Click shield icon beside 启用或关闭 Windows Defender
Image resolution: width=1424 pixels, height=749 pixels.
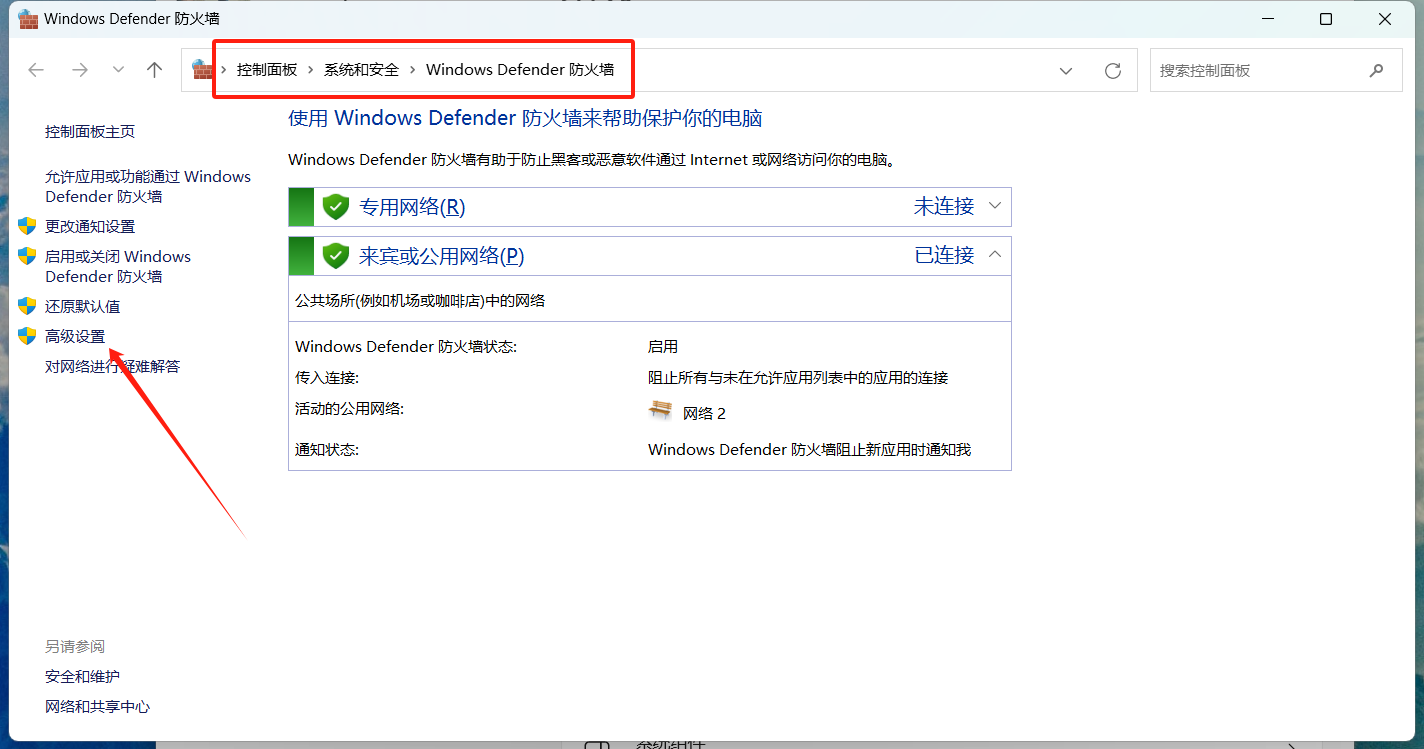click(x=27, y=256)
